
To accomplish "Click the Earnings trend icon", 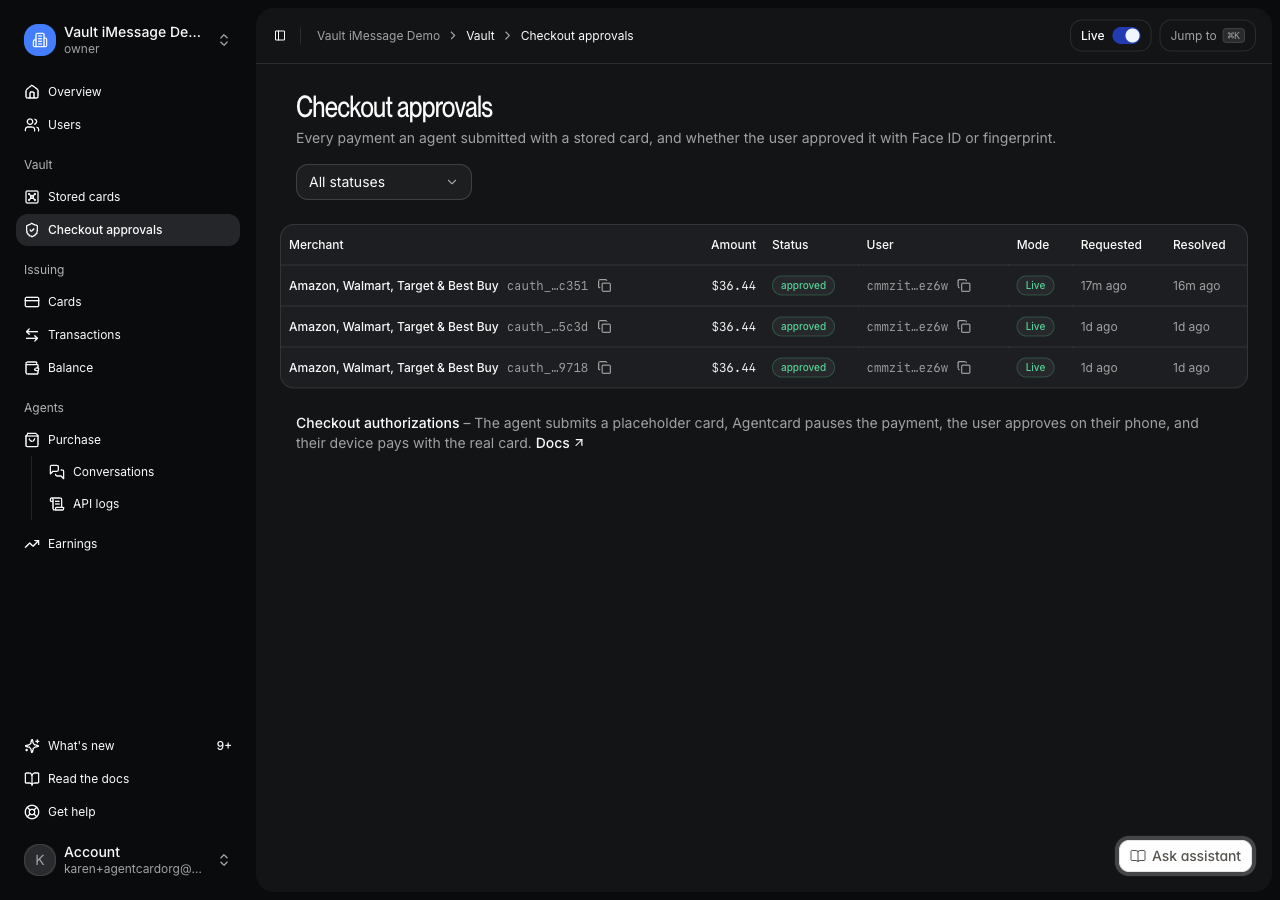I will (32, 544).
